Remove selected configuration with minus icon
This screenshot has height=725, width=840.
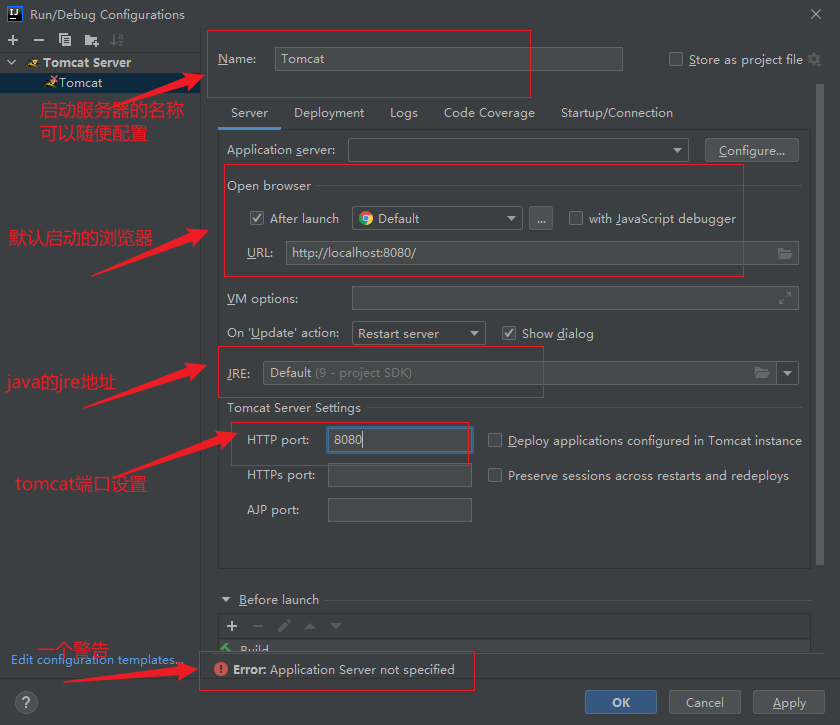pos(39,40)
